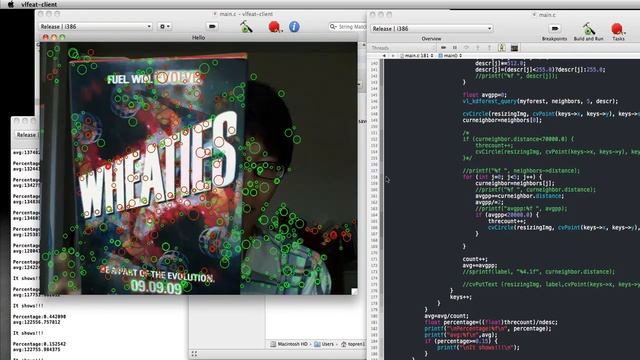Viewport: 640px width, 360px height.
Task: Click the 'count++;' code line
Action: click(x=475, y=259)
